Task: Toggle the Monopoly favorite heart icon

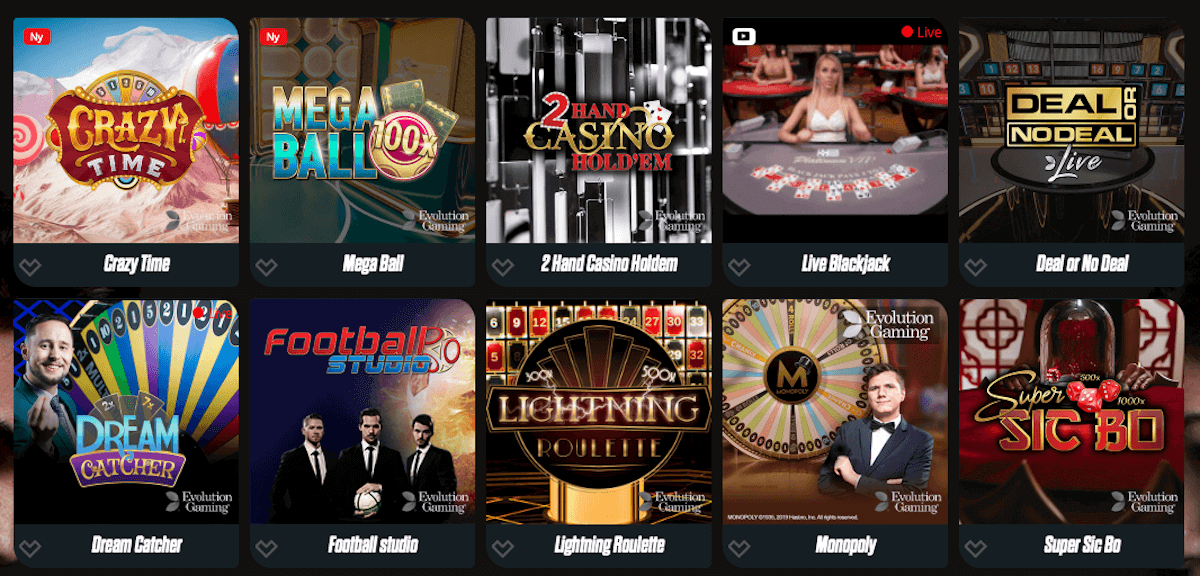Action: (738, 549)
